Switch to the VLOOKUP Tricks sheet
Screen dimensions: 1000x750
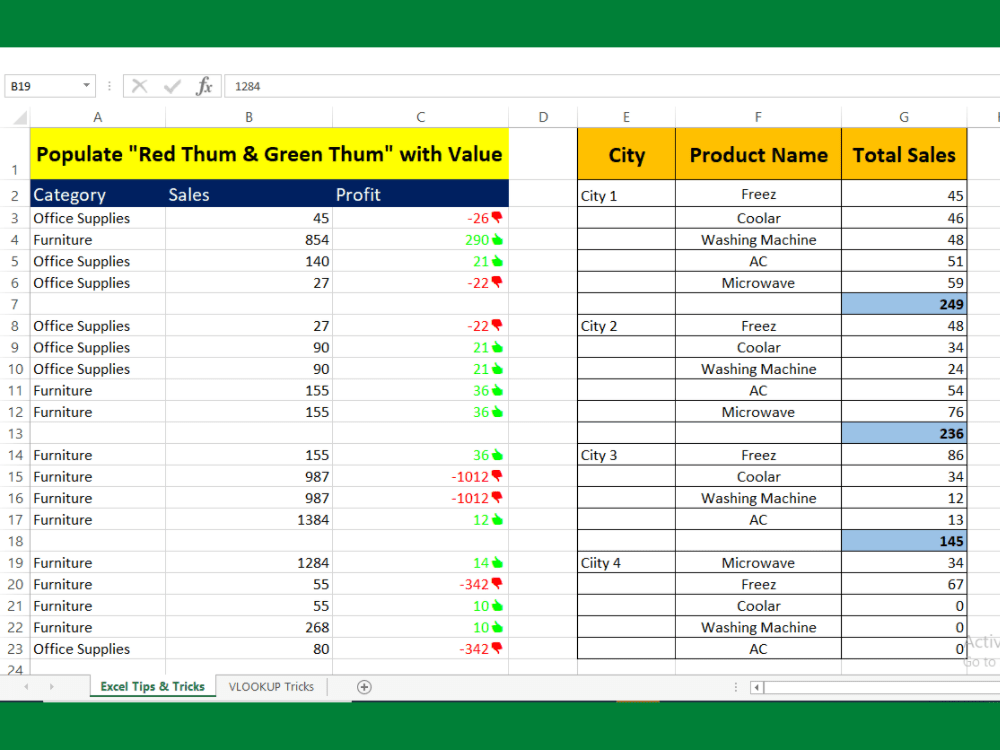point(271,687)
